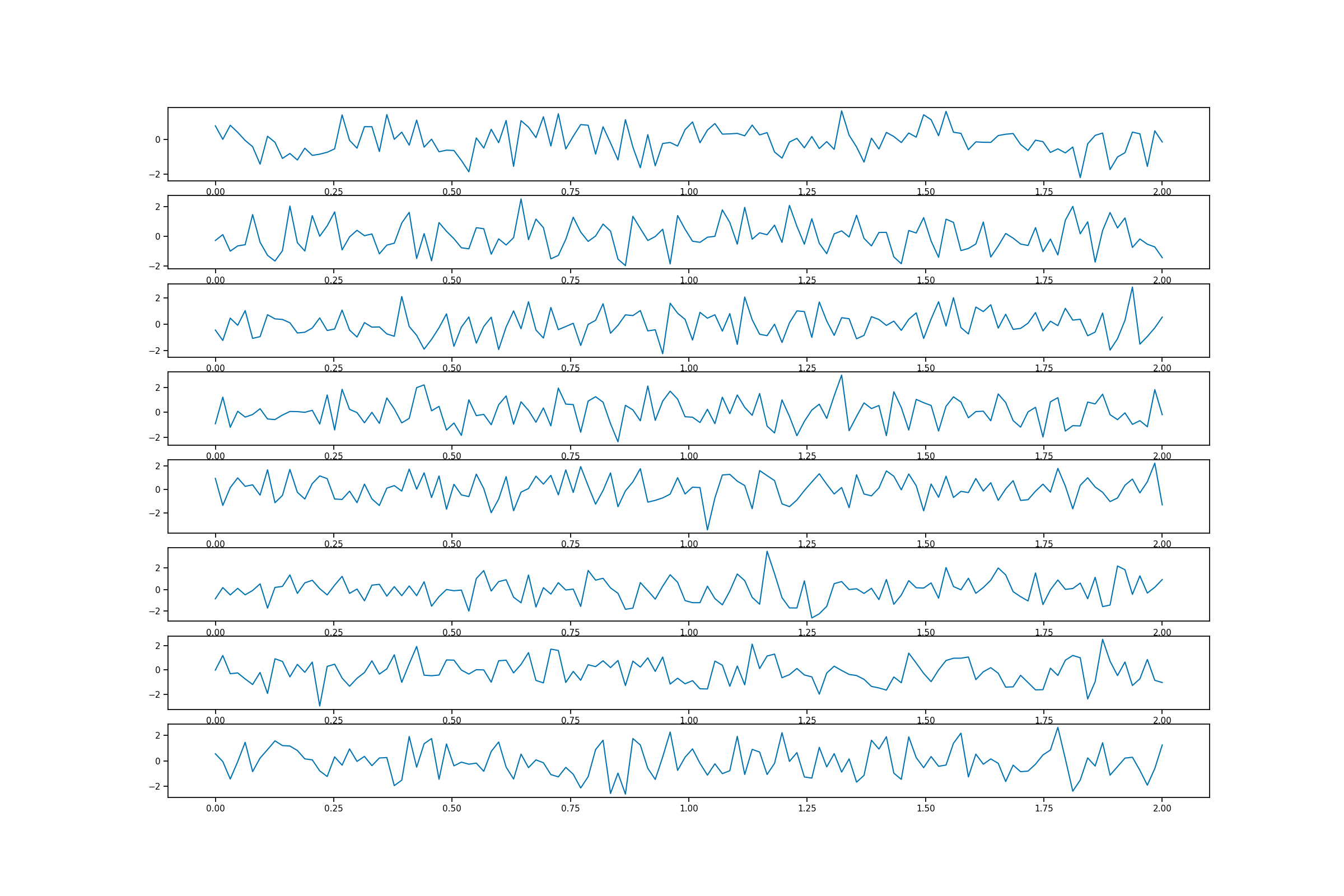Click the 0 y-axis label of top subplot
1344x896 pixels.
coord(158,139)
